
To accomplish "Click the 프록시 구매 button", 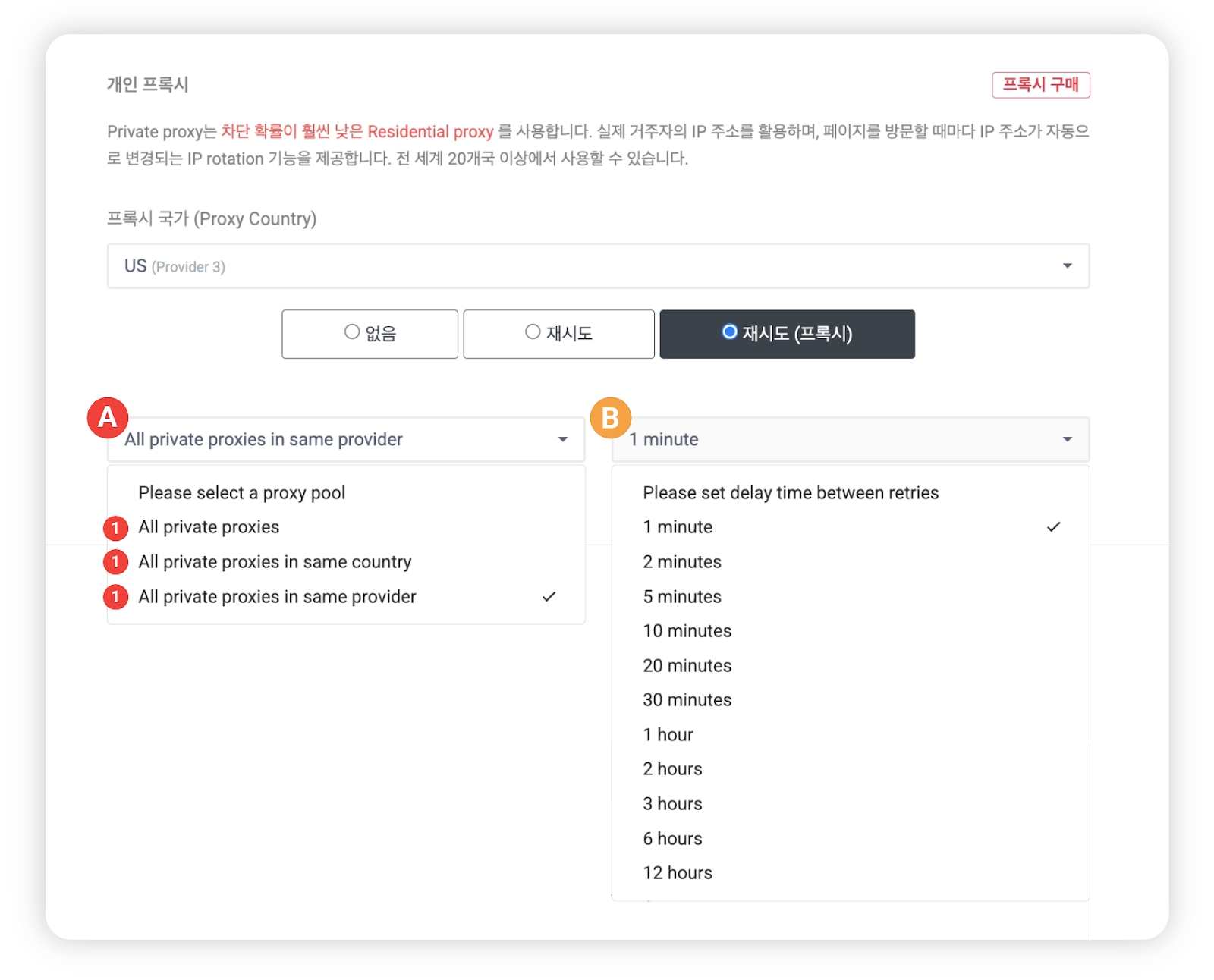I will click(1040, 85).
